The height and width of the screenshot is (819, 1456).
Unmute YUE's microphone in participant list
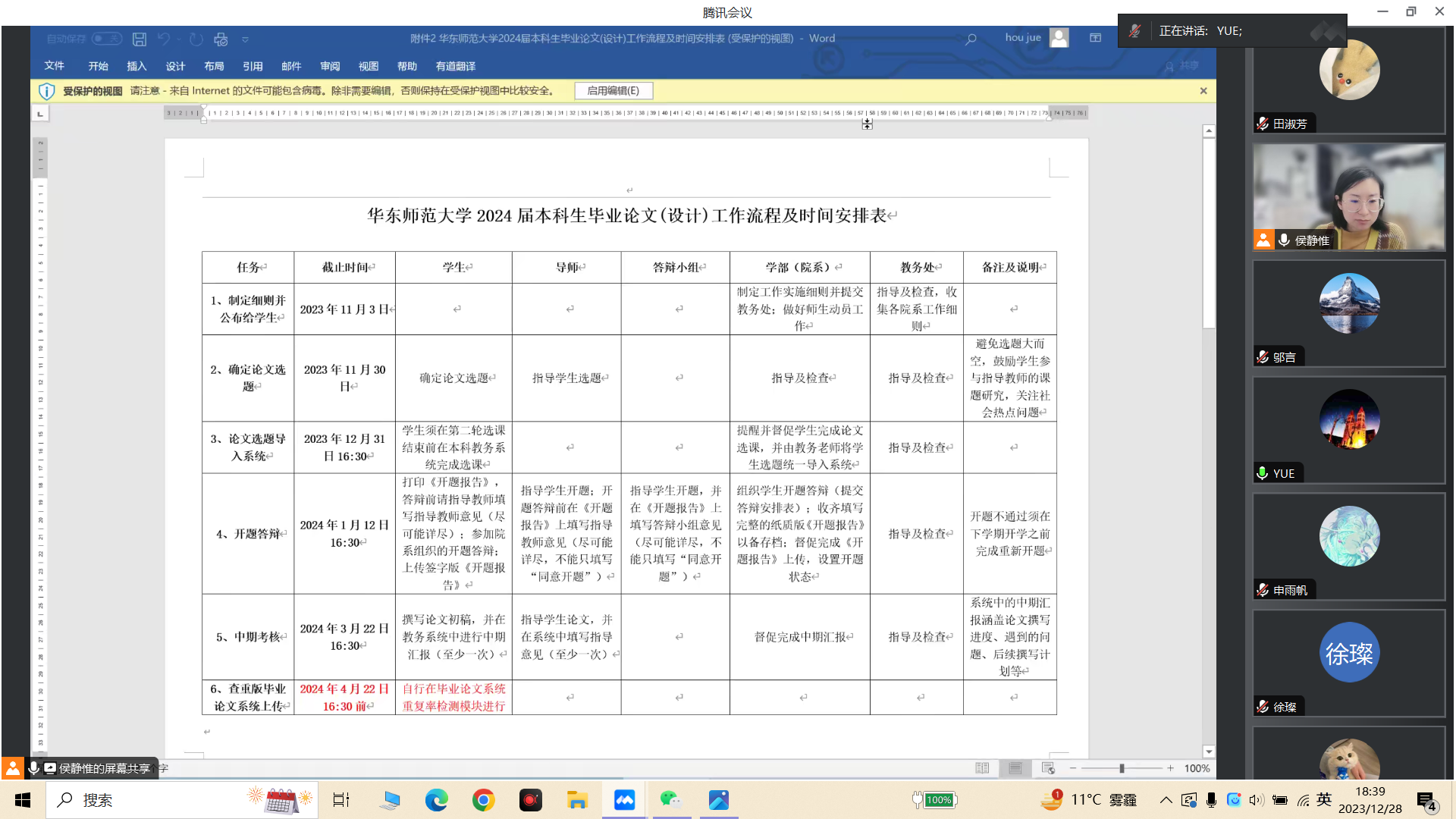pos(1260,472)
